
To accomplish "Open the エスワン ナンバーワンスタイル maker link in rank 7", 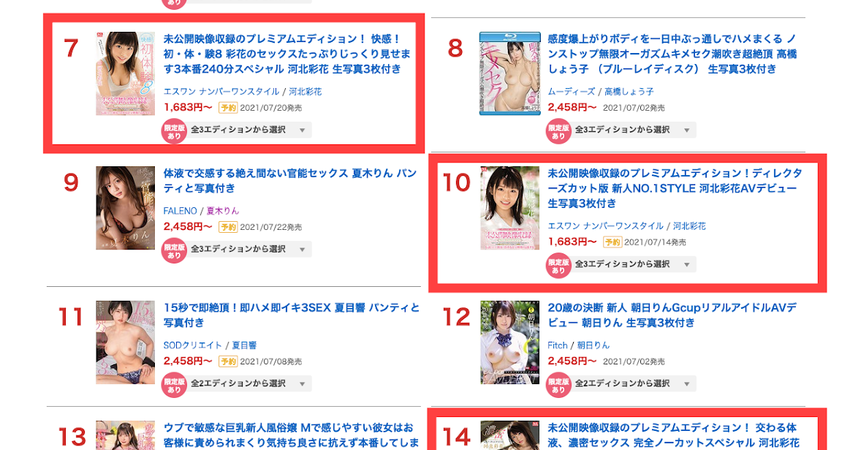I will 221,92.
